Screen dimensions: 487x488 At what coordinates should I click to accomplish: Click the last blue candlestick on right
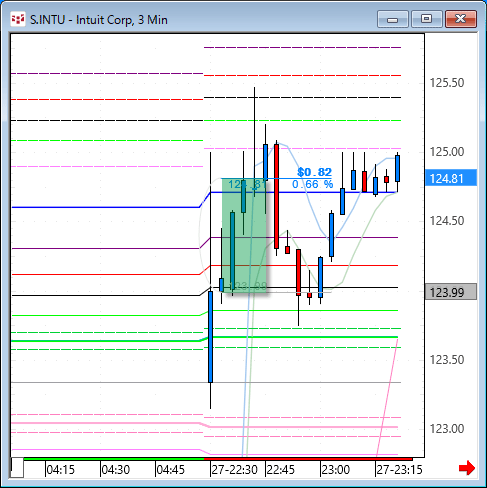point(397,168)
